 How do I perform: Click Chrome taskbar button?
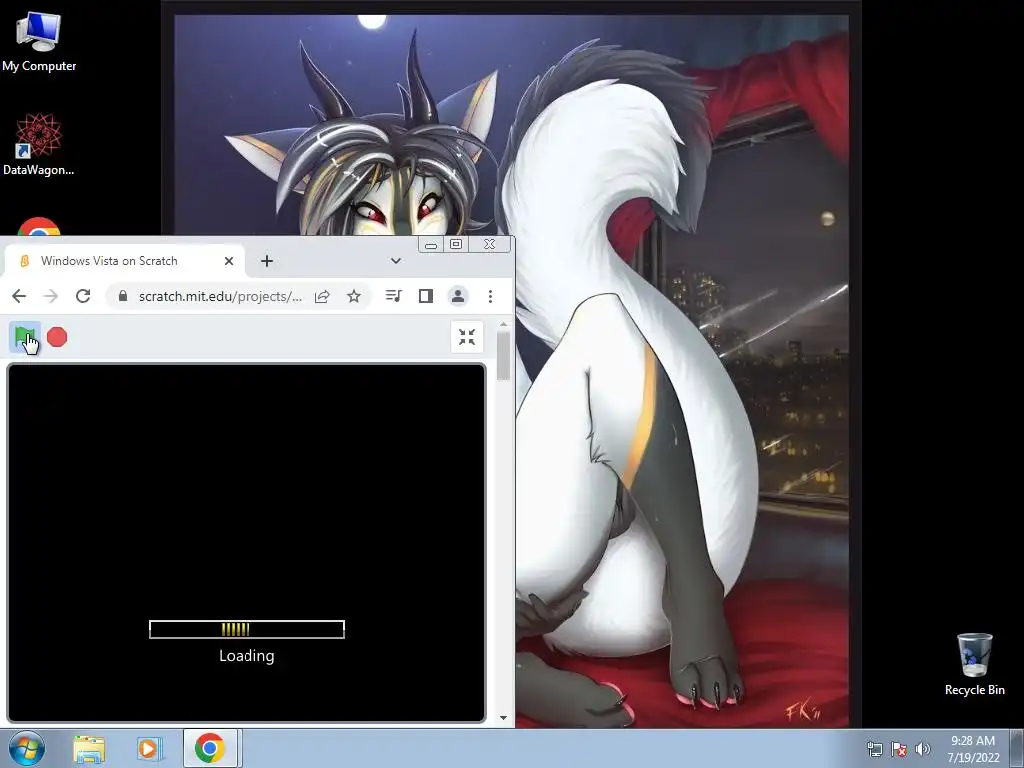[210, 748]
